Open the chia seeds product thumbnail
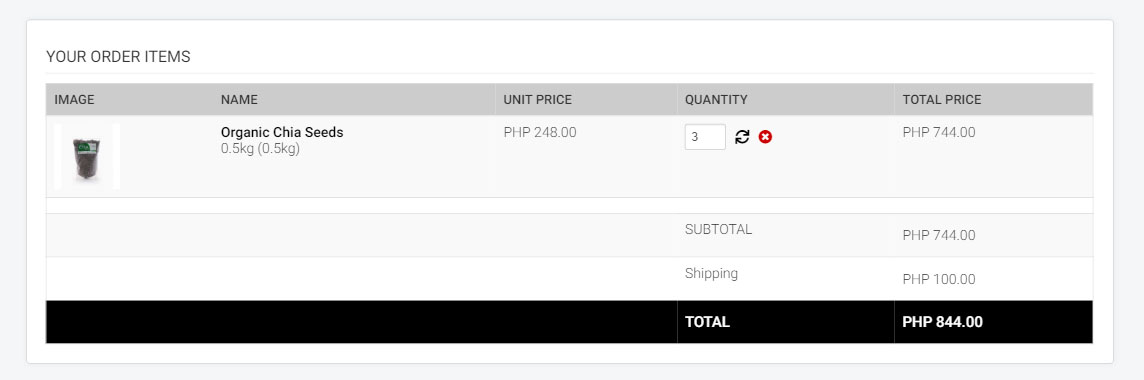Viewport: 1144px width, 380px height. tap(87, 157)
